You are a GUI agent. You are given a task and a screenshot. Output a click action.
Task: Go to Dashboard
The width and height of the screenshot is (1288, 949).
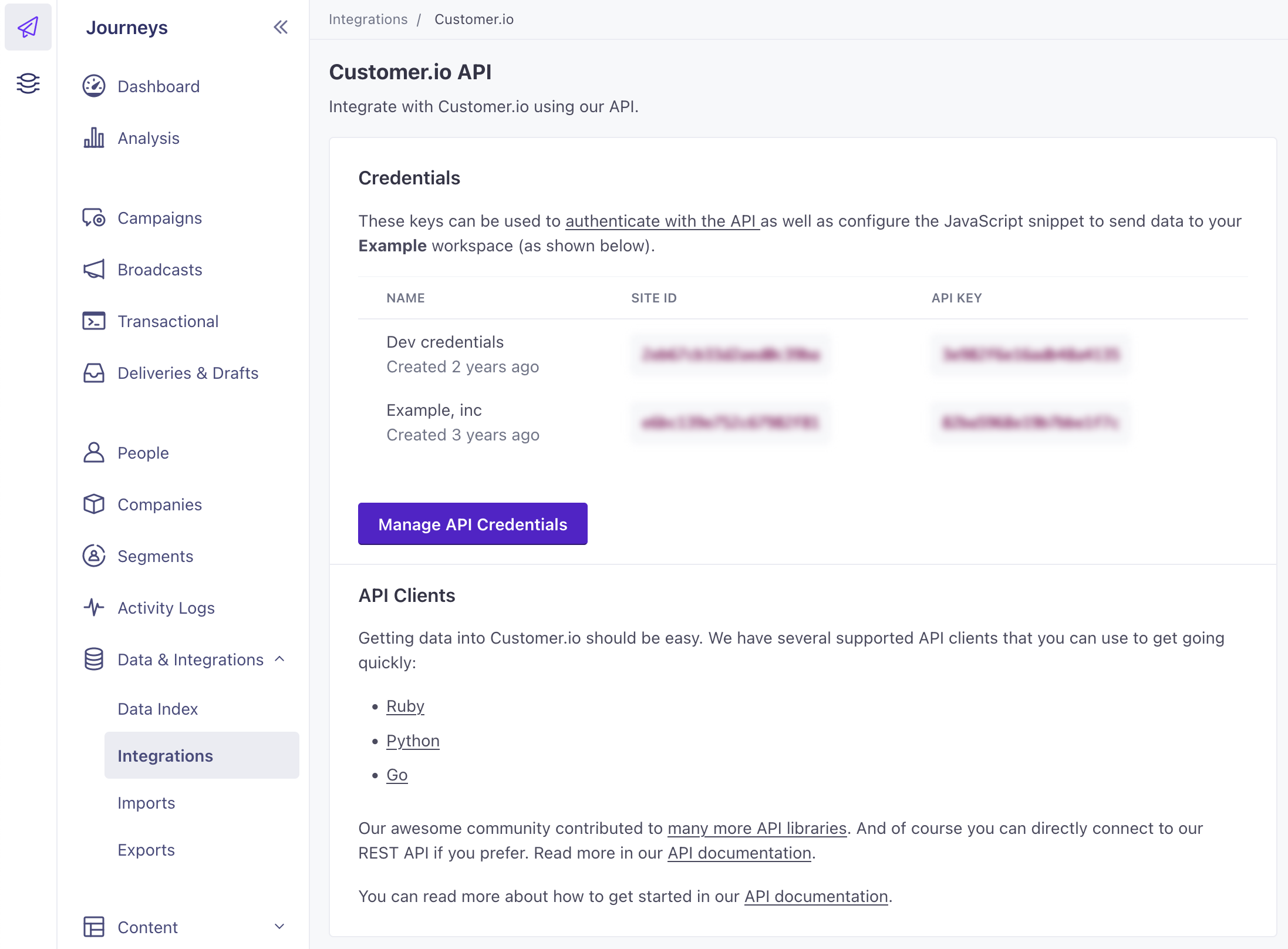(x=159, y=86)
